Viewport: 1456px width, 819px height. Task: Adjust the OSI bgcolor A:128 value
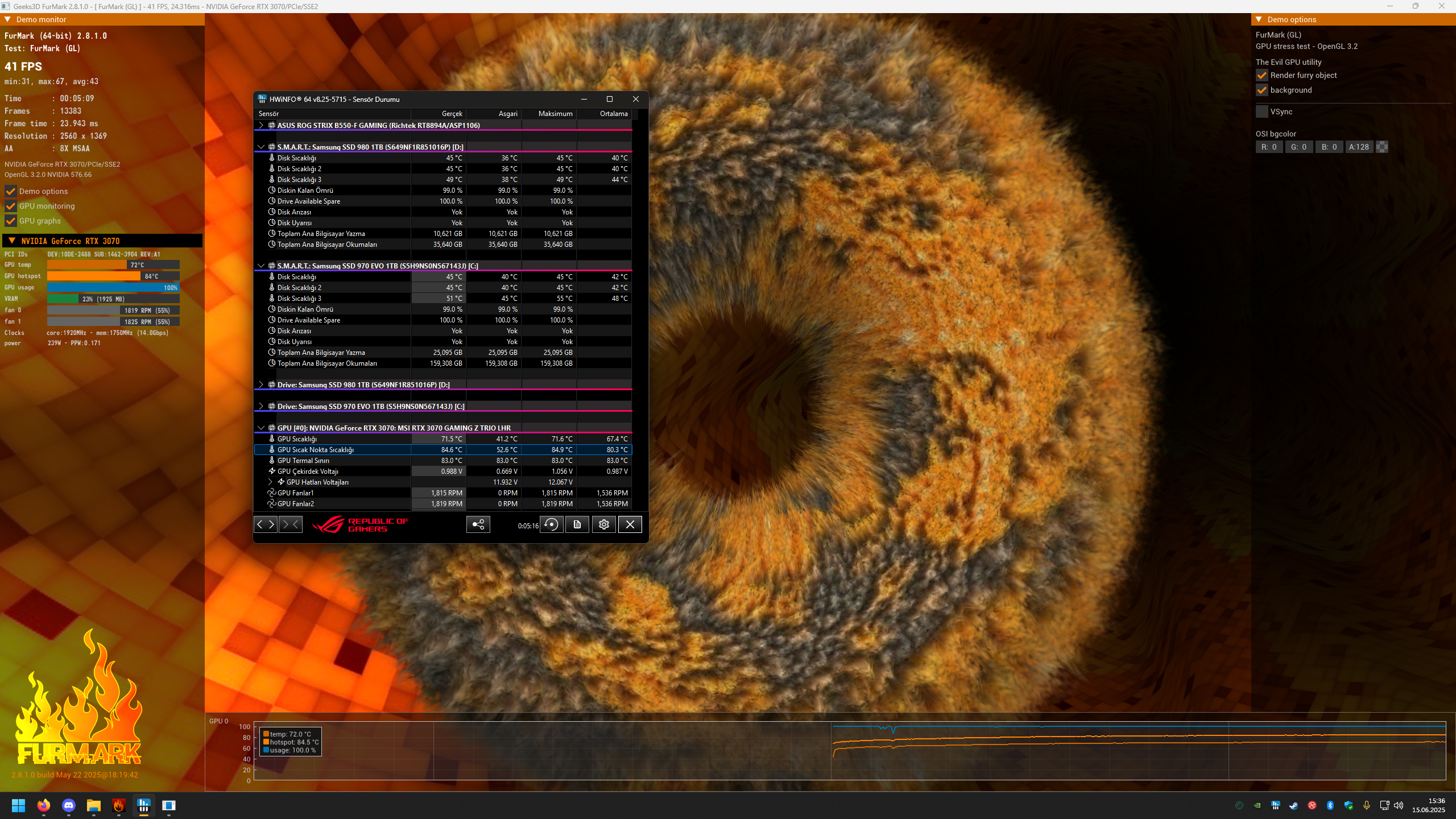[1359, 147]
